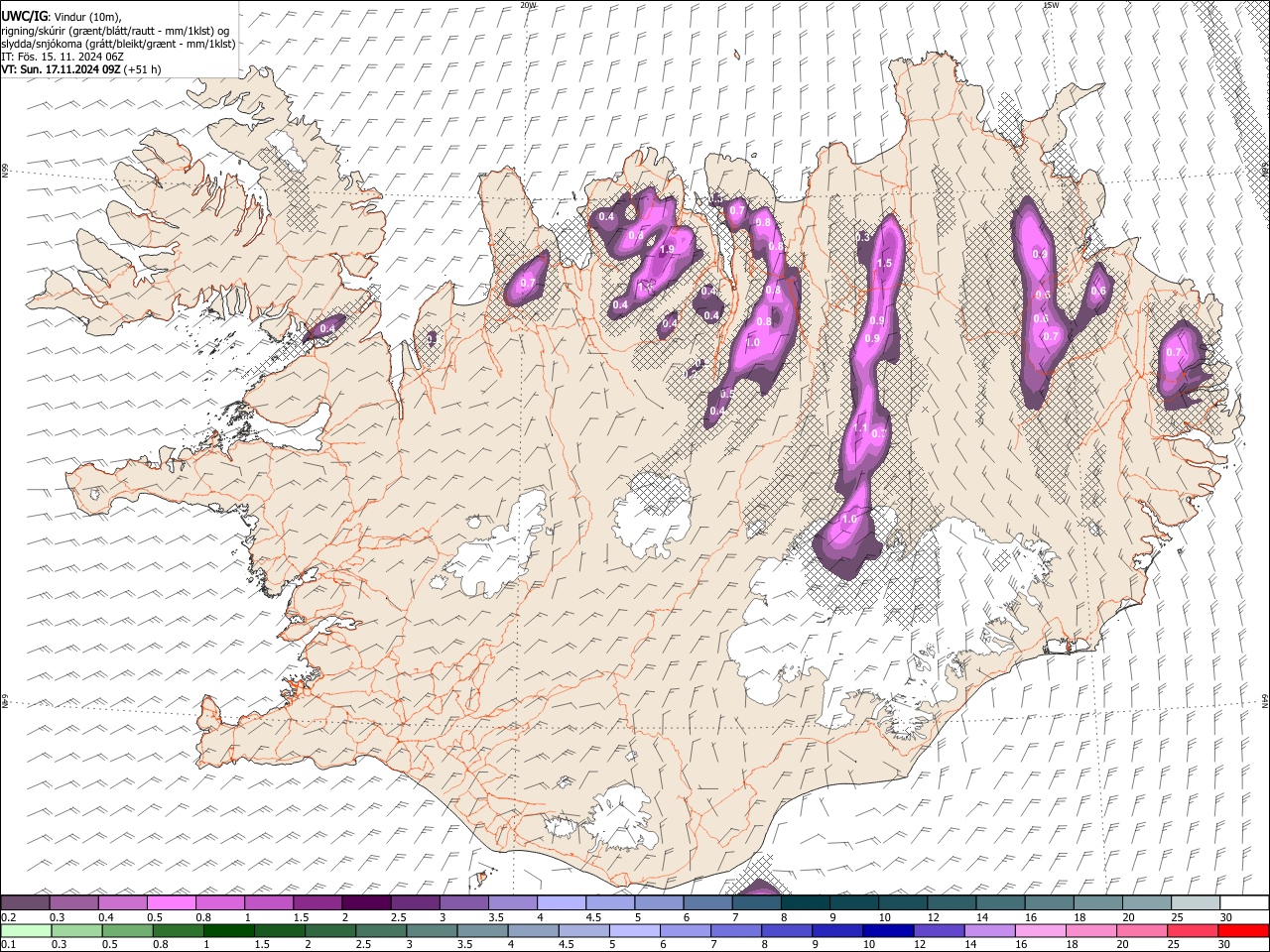The image size is (1270, 952).
Task: Click the 'rigning/skúrir' legend description line
Action: pos(116,31)
